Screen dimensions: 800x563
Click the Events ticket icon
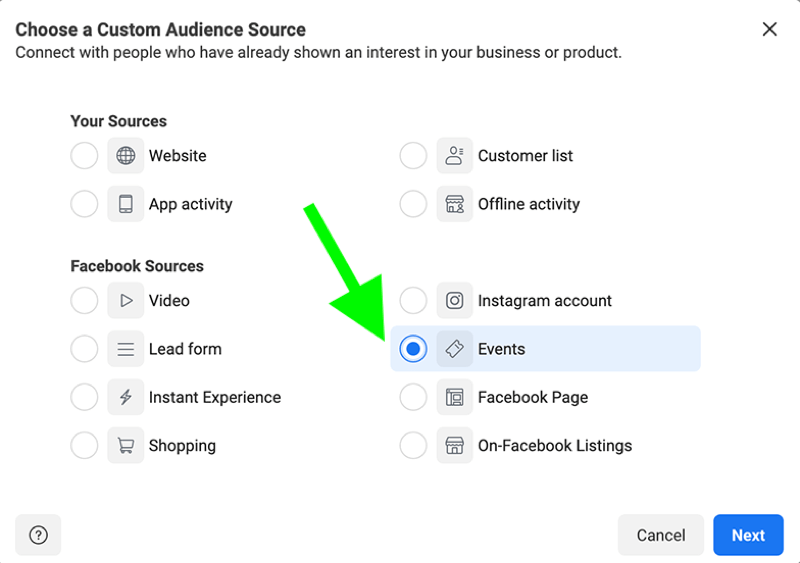(x=455, y=349)
